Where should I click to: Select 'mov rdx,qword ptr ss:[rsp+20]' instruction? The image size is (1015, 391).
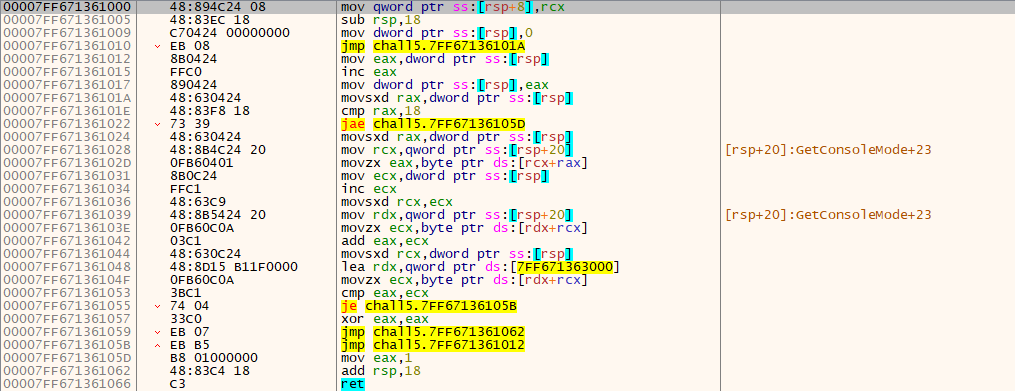(x=458, y=214)
